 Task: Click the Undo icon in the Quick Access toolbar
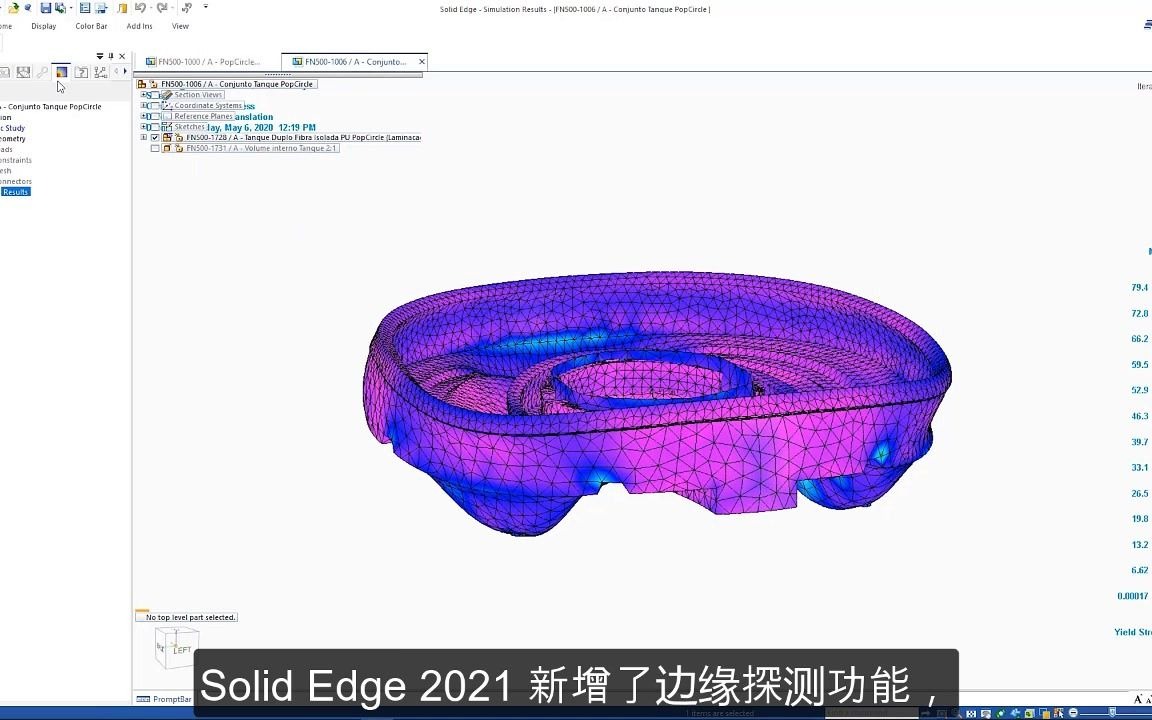(x=140, y=8)
